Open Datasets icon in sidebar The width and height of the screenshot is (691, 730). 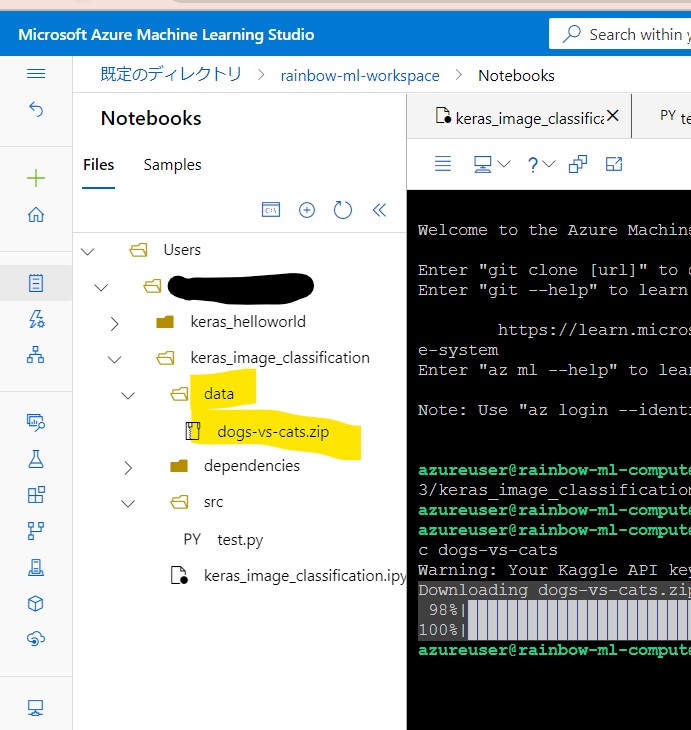(36, 422)
